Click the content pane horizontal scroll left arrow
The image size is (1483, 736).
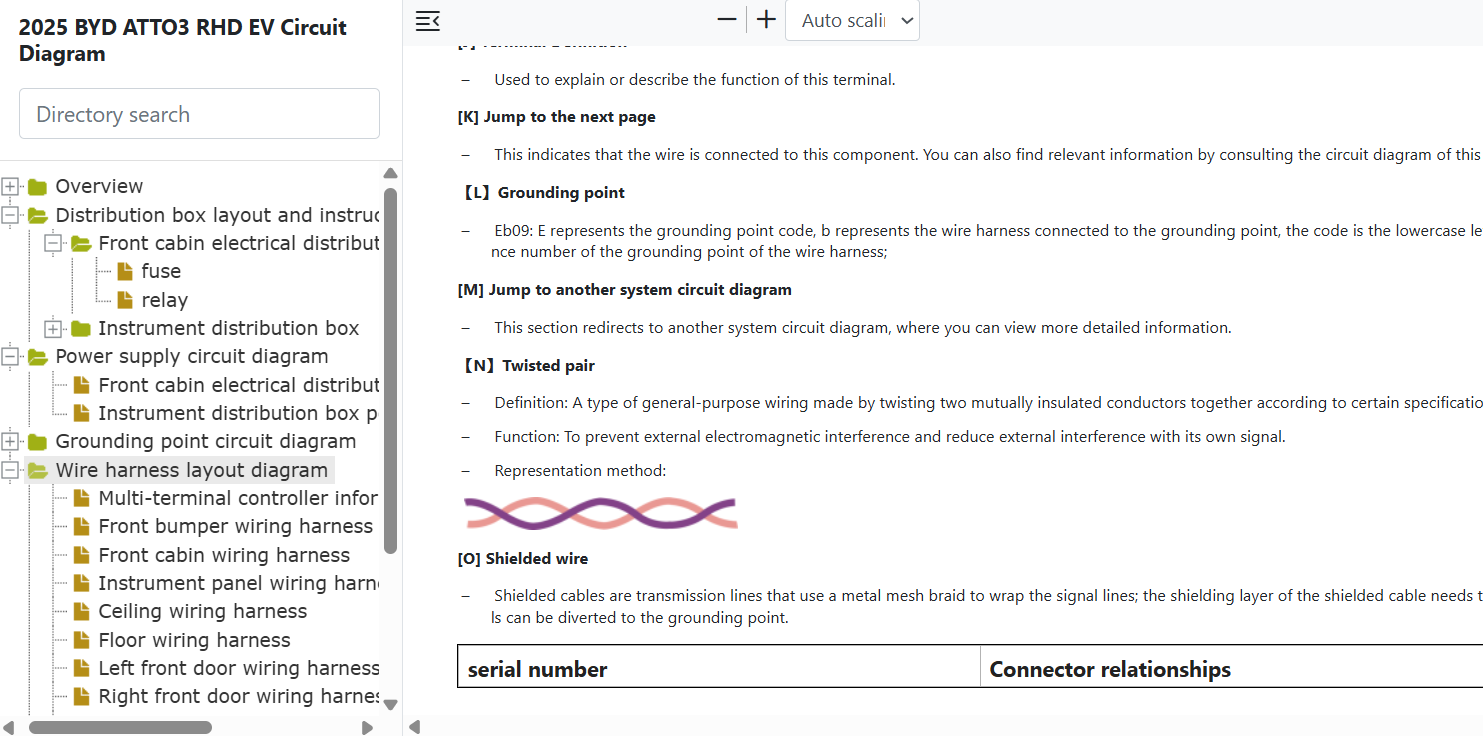point(415,727)
